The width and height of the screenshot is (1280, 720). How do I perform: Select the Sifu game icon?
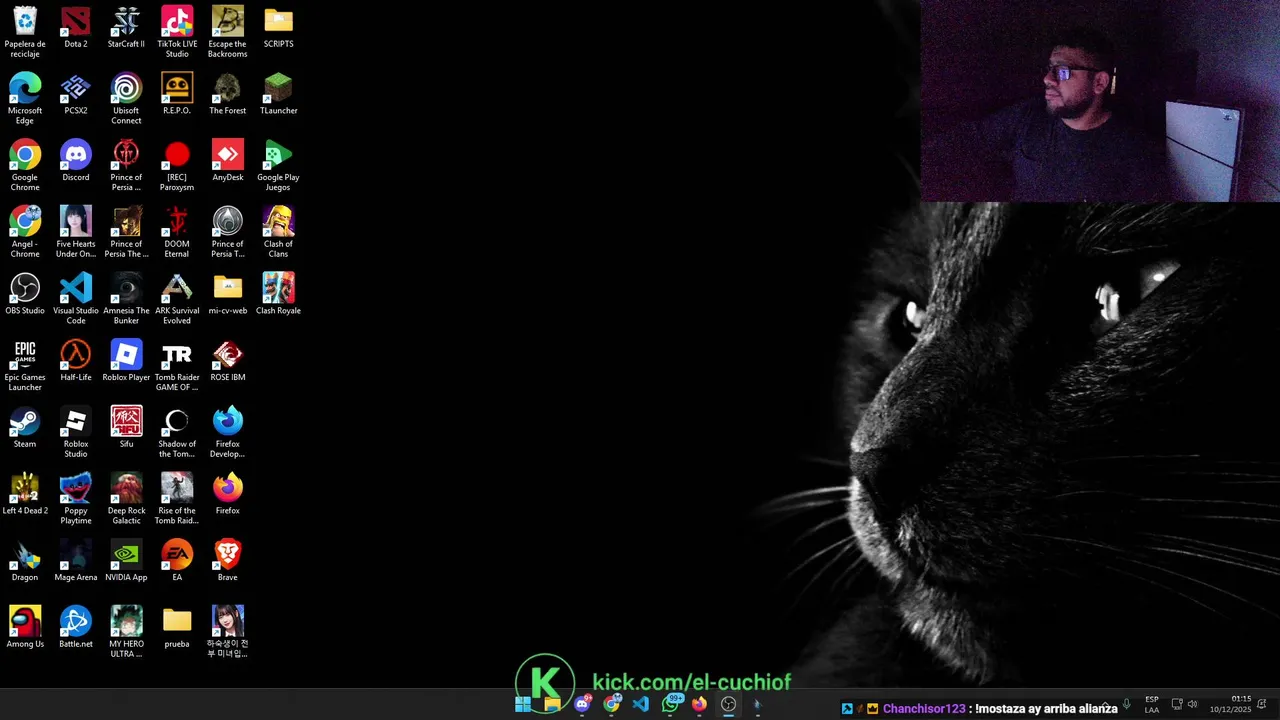click(126, 428)
